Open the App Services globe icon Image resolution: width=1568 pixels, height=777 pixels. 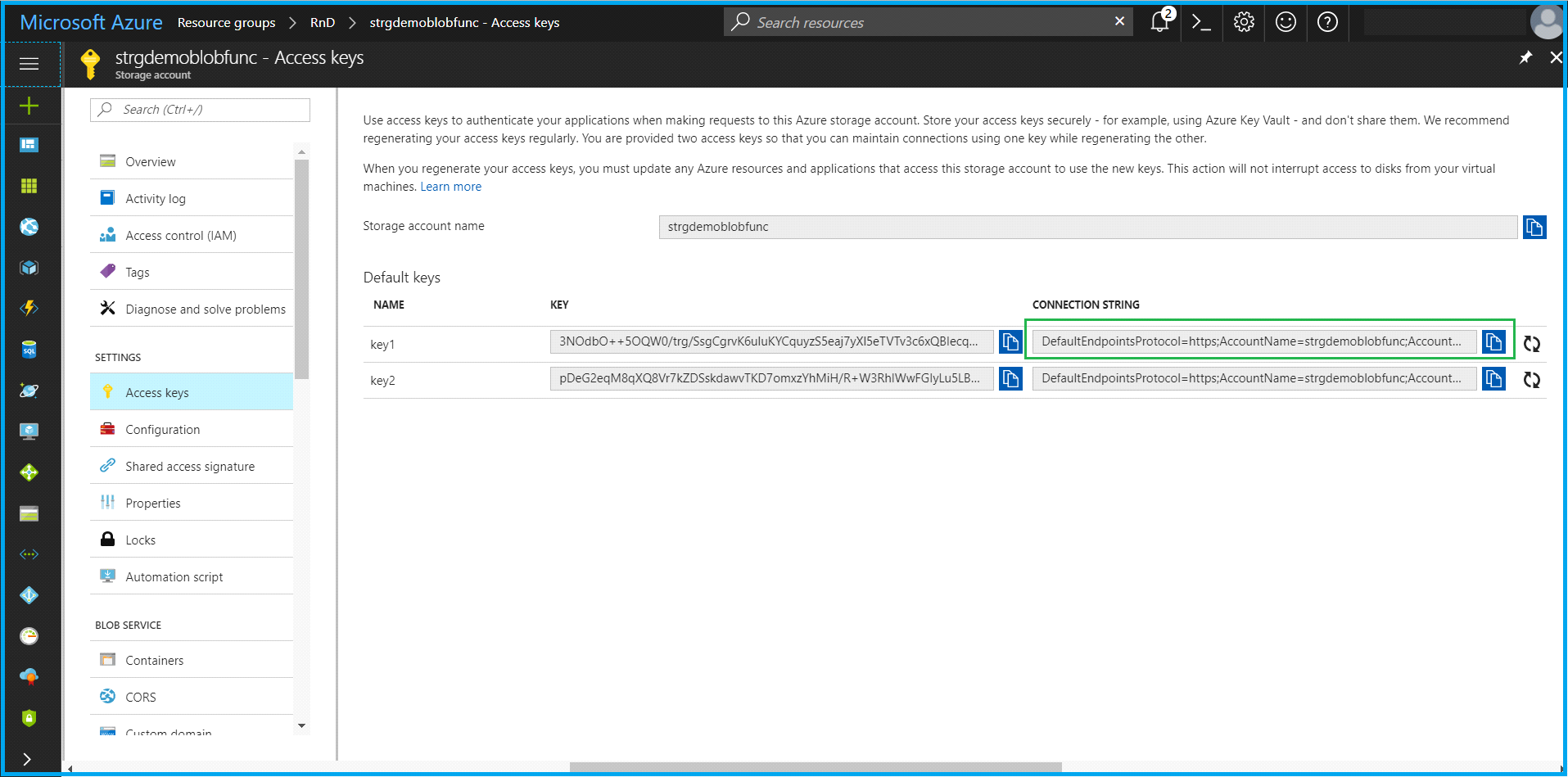pos(29,227)
